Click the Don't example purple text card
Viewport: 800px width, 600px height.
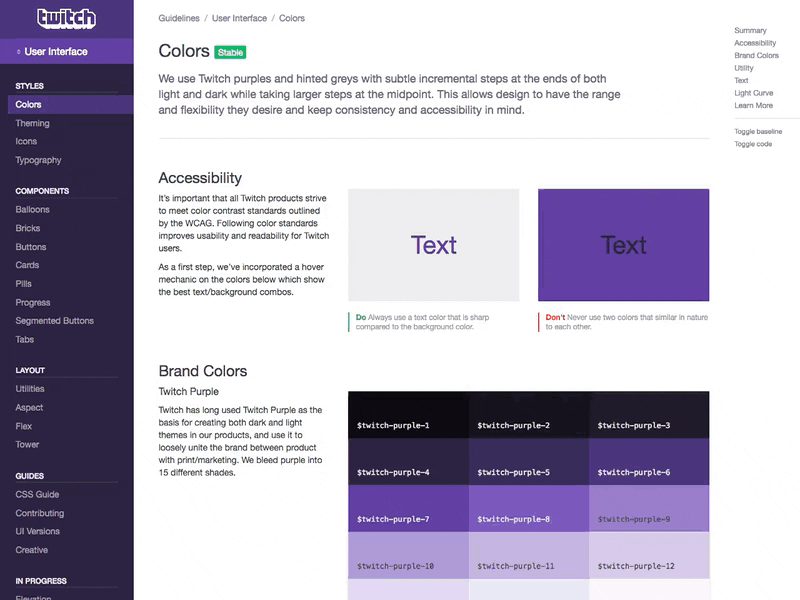coord(623,245)
